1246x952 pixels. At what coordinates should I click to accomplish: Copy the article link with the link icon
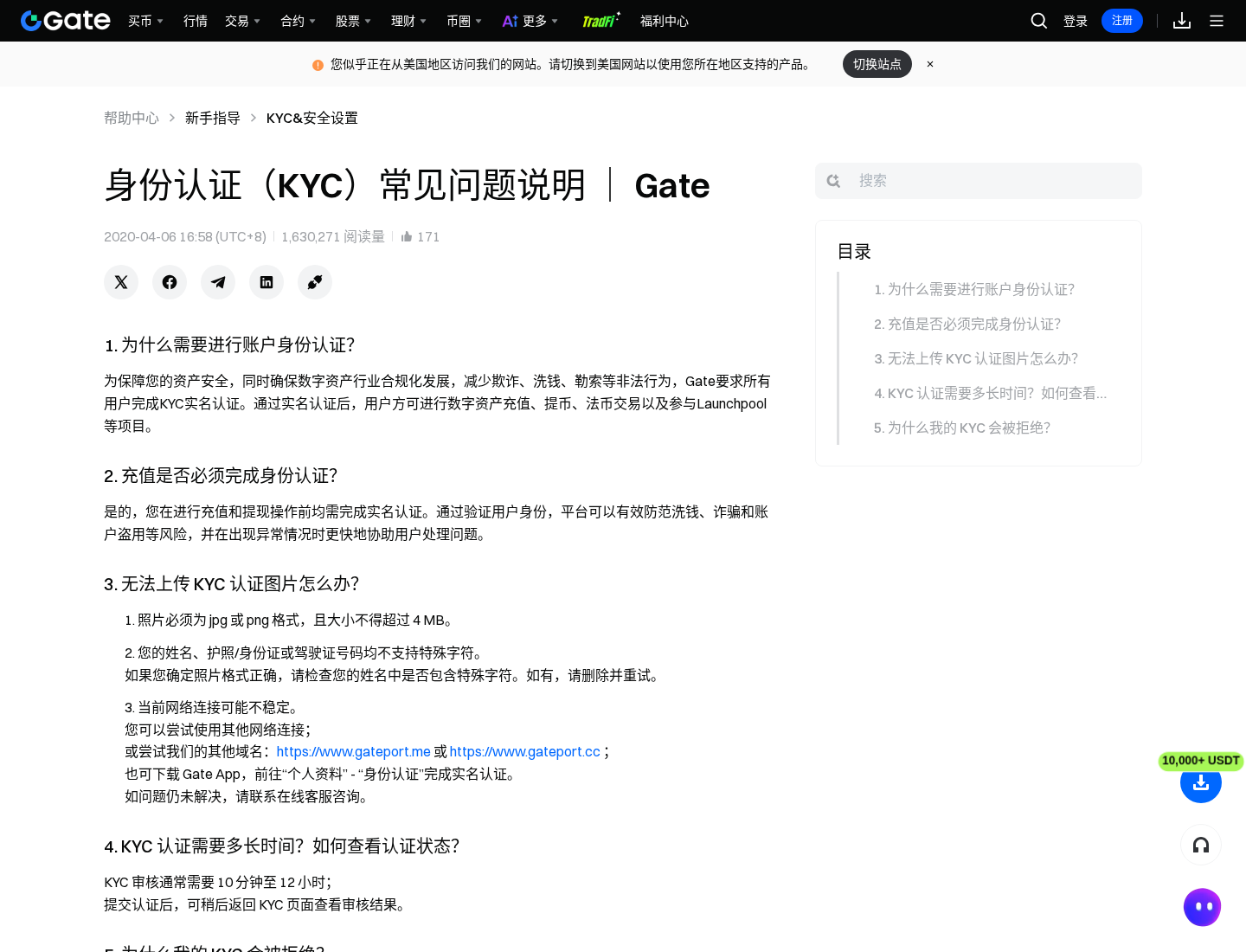tap(315, 282)
